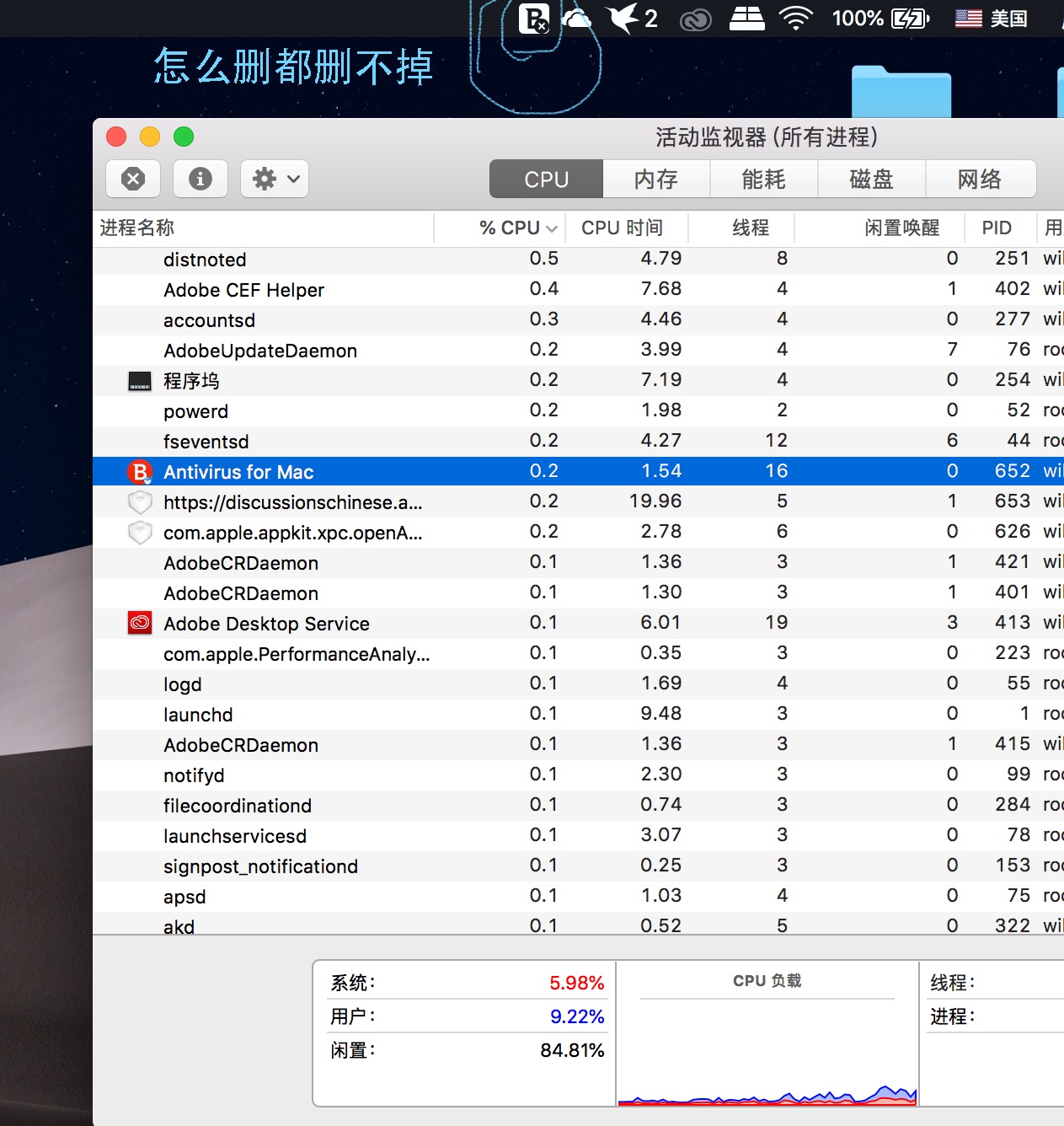Viewport: 1064px width, 1126px height.
Task: Sort processes by PID column header
Action: (x=997, y=228)
